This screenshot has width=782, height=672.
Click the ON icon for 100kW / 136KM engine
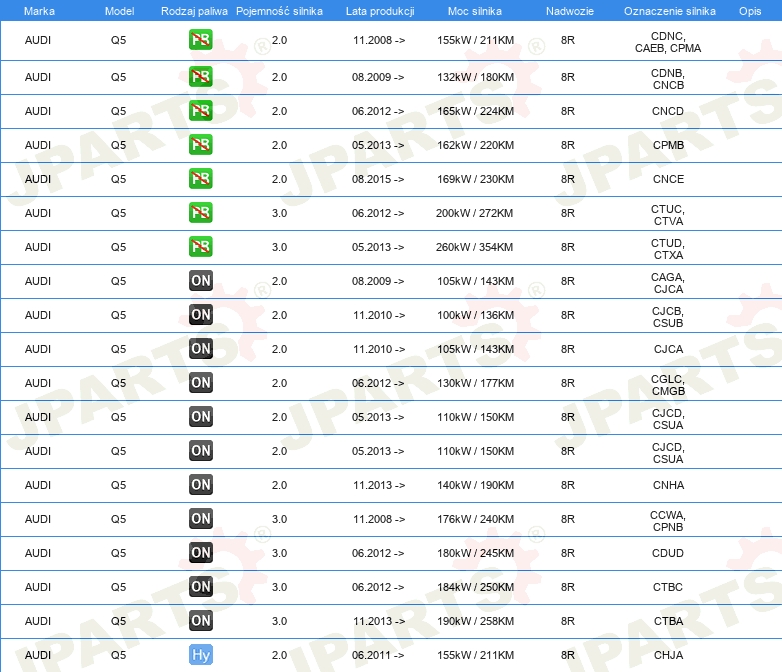(x=200, y=315)
